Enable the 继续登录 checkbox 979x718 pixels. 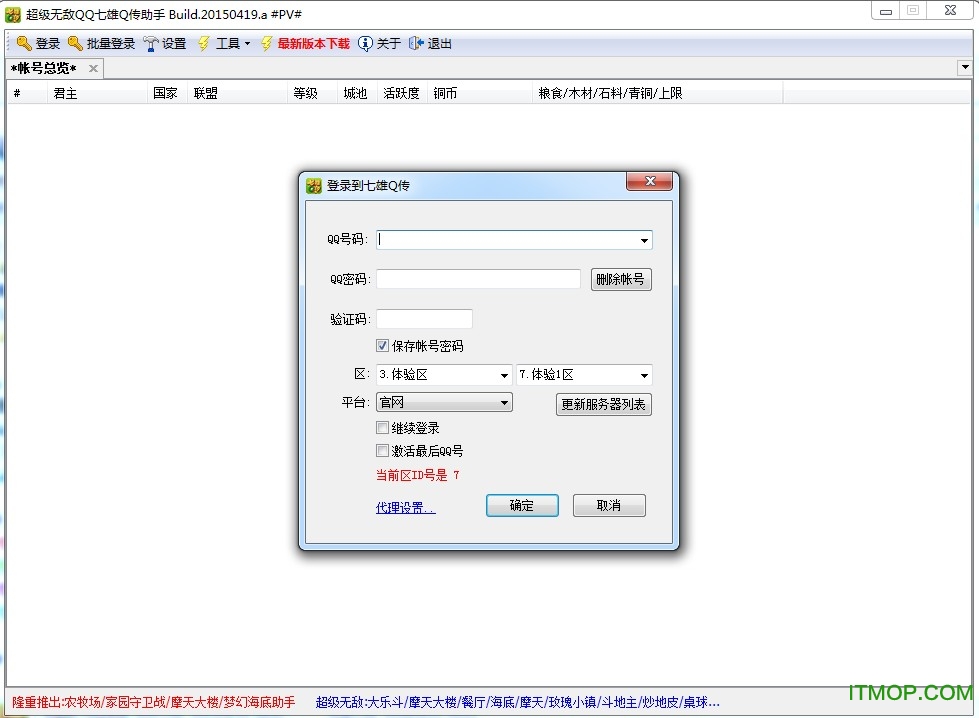pyautogui.click(x=383, y=428)
